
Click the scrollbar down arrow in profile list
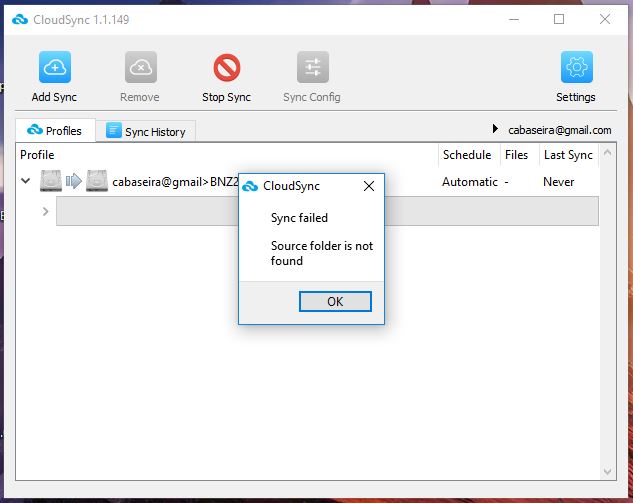coord(607,472)
